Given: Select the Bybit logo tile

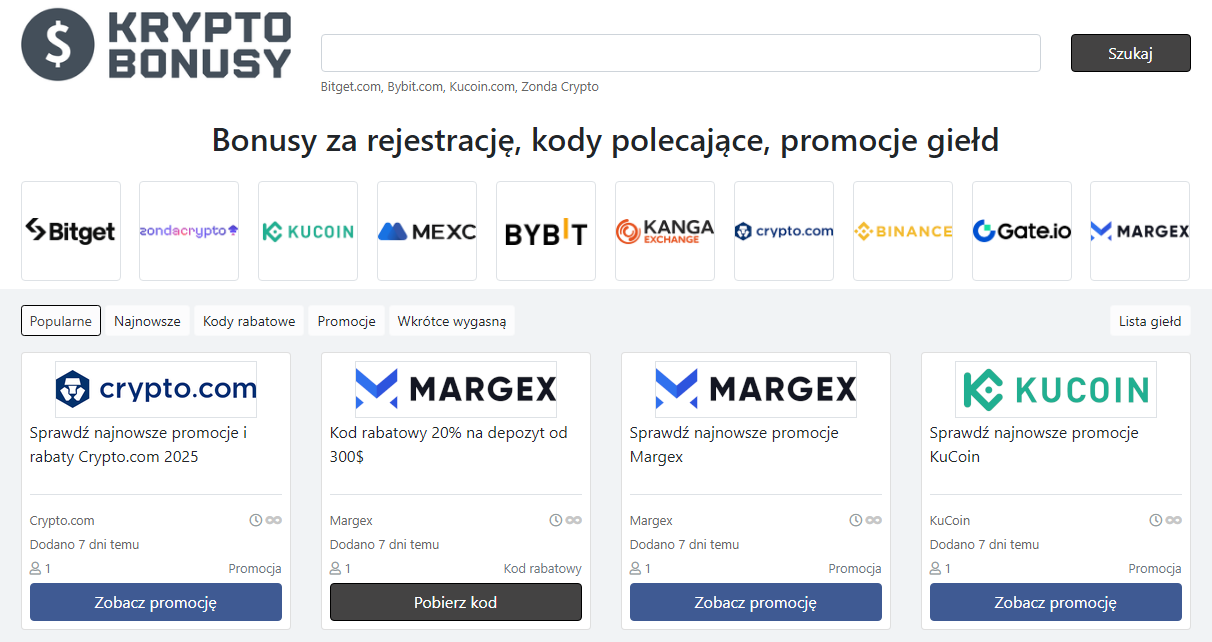Looking at the screenshot, I should coord(546,231).
